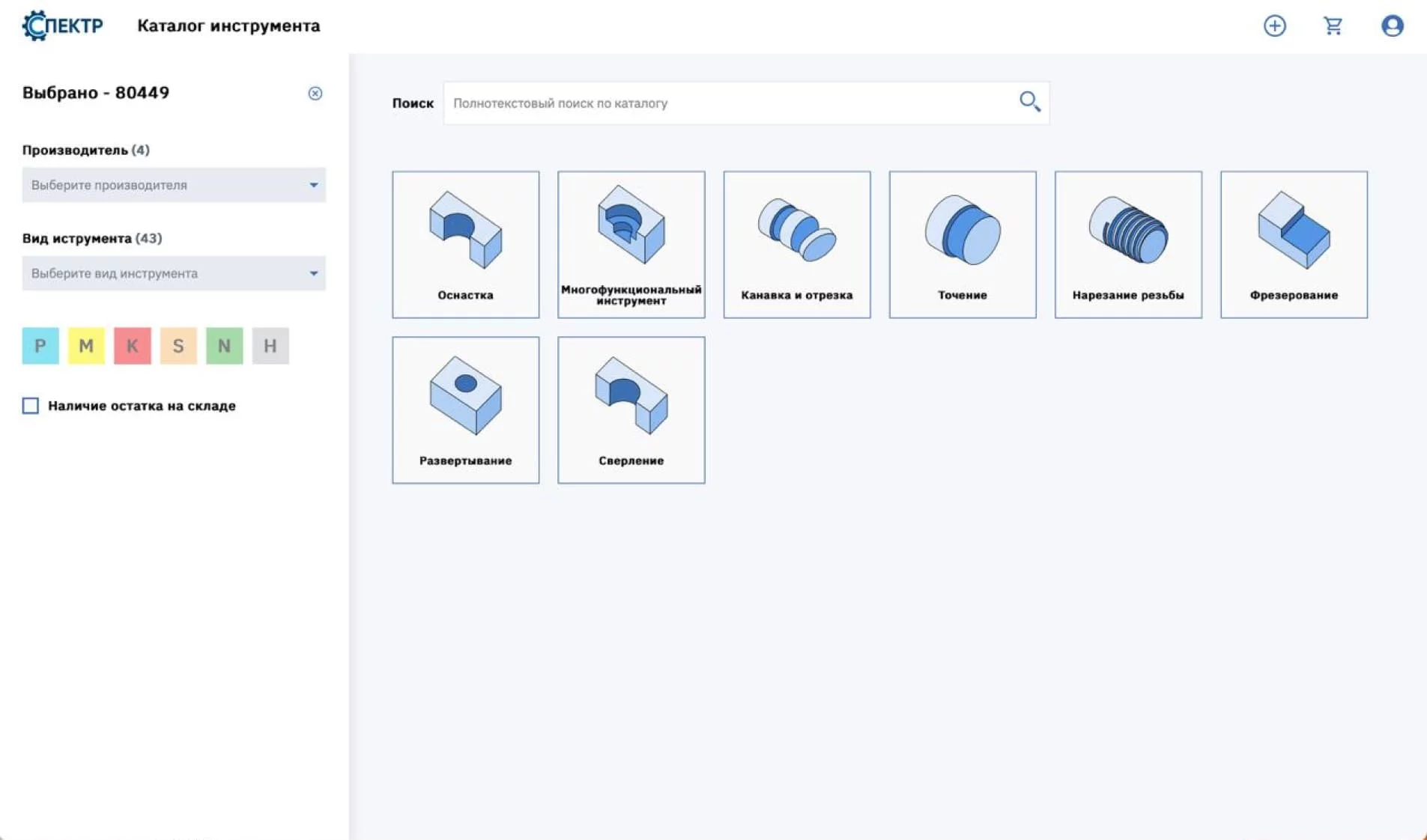Viewport: 1427px width, 840px height.
Task: Toggle the M material group filter
Action: [86, 346]
